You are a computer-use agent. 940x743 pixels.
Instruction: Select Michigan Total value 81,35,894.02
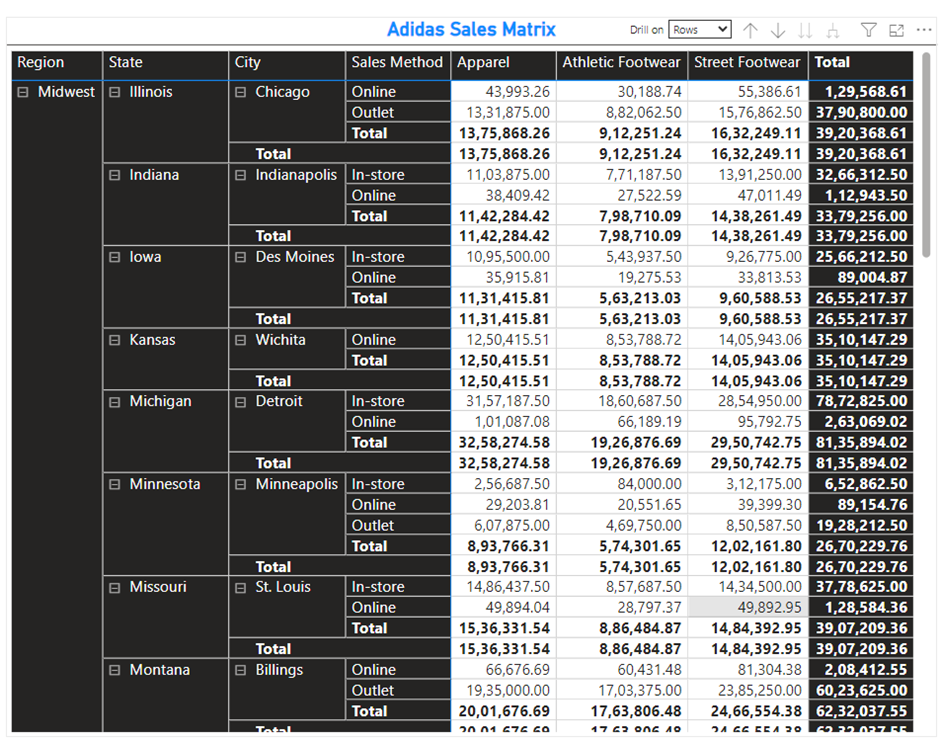point(861,464)
